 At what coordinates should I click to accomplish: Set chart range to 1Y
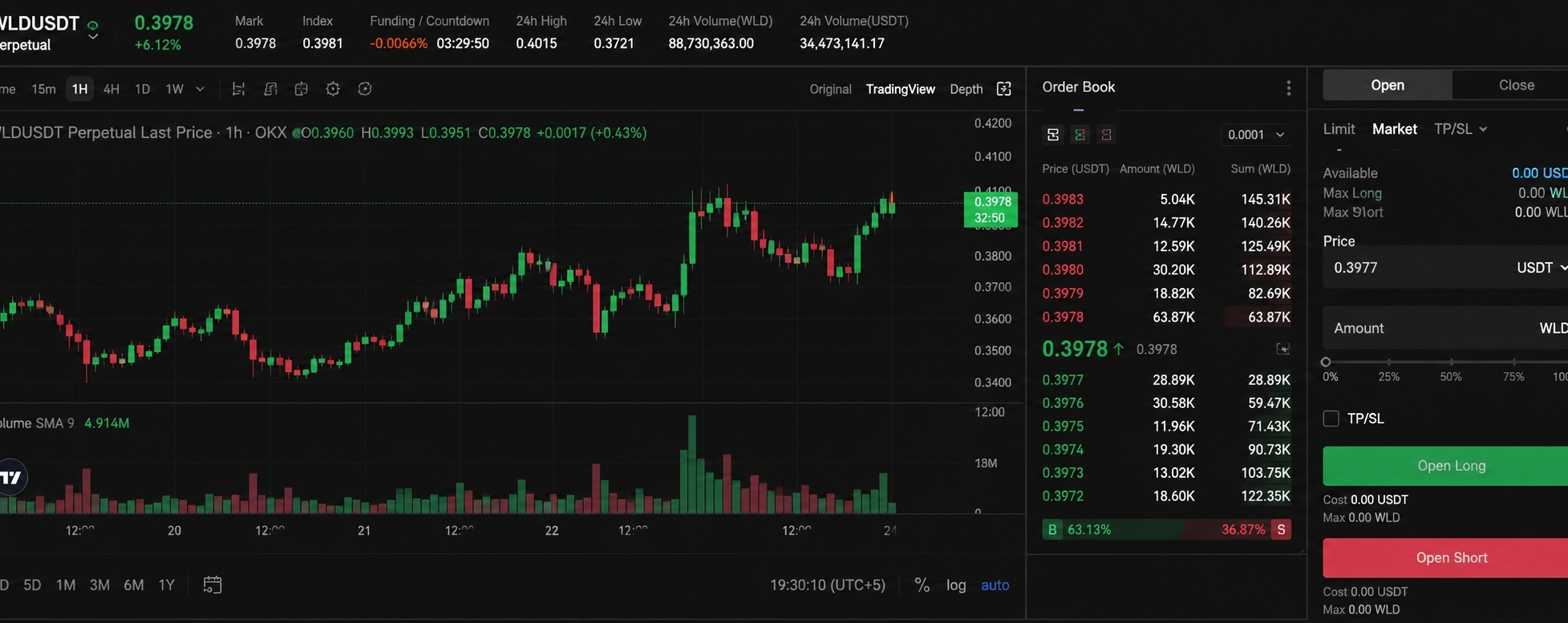tap(166, 585)
